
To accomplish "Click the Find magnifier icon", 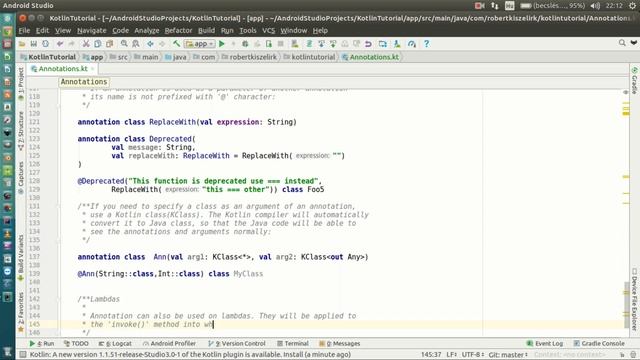I will click(x=124, y=44).
